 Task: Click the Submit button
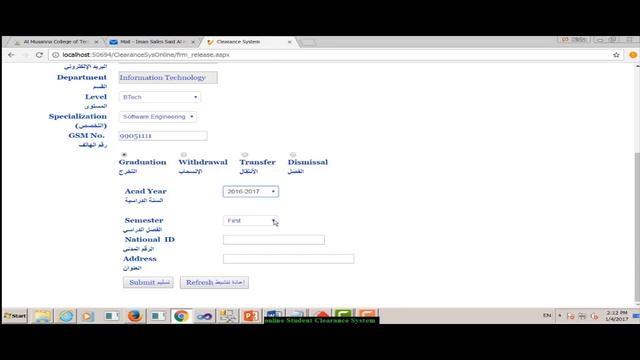(x=148, y=282)
